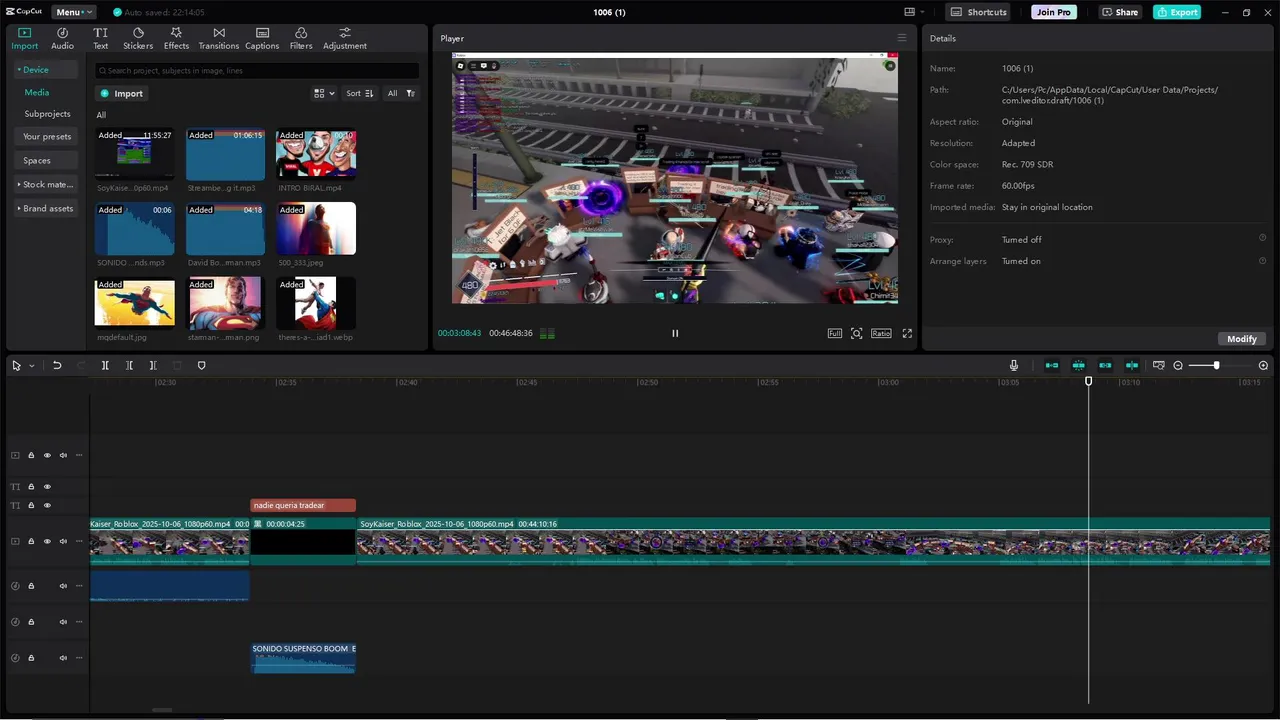This screenshot has width=1280, height=720.
Task: Expand the Stock materials sidebar section
Action: pyautogui.click(x=46, y=184)
